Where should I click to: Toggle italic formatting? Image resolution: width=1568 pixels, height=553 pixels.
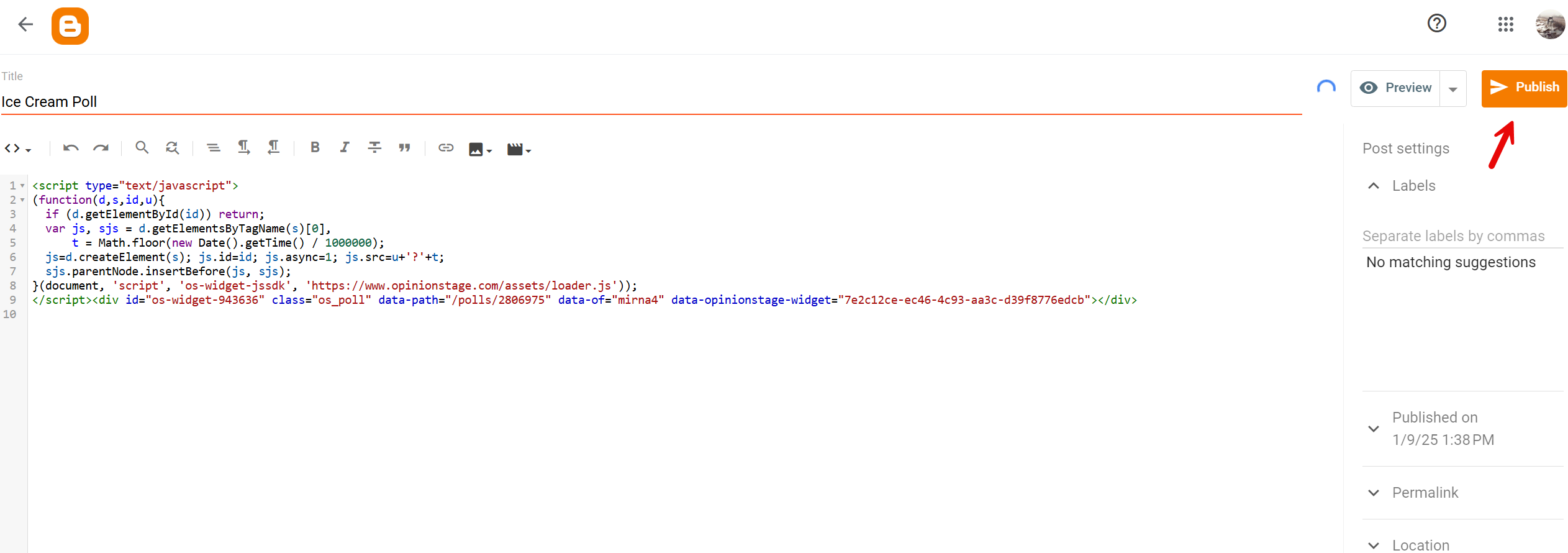[x=345, y=148]
